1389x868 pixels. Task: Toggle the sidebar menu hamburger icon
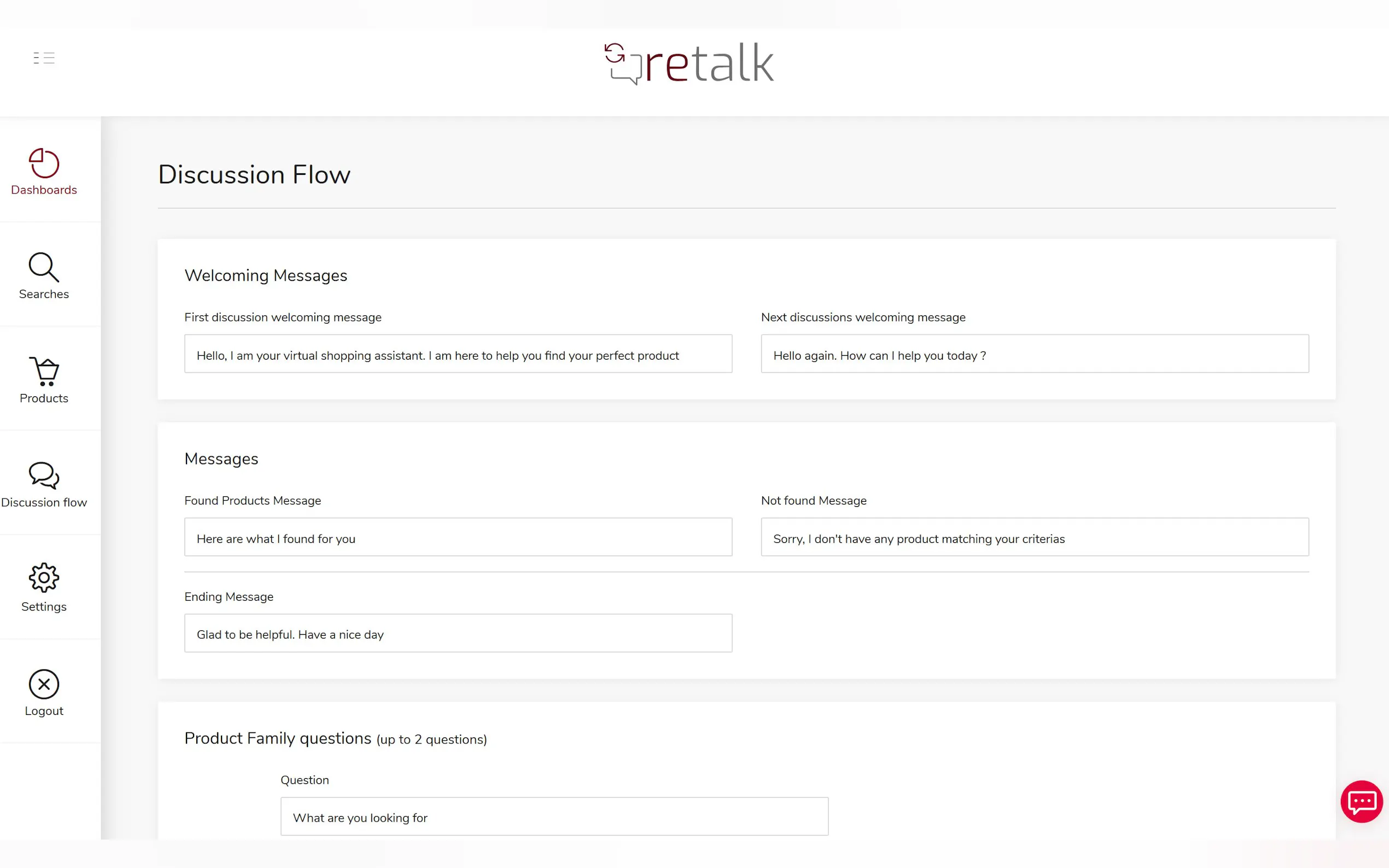44,57
